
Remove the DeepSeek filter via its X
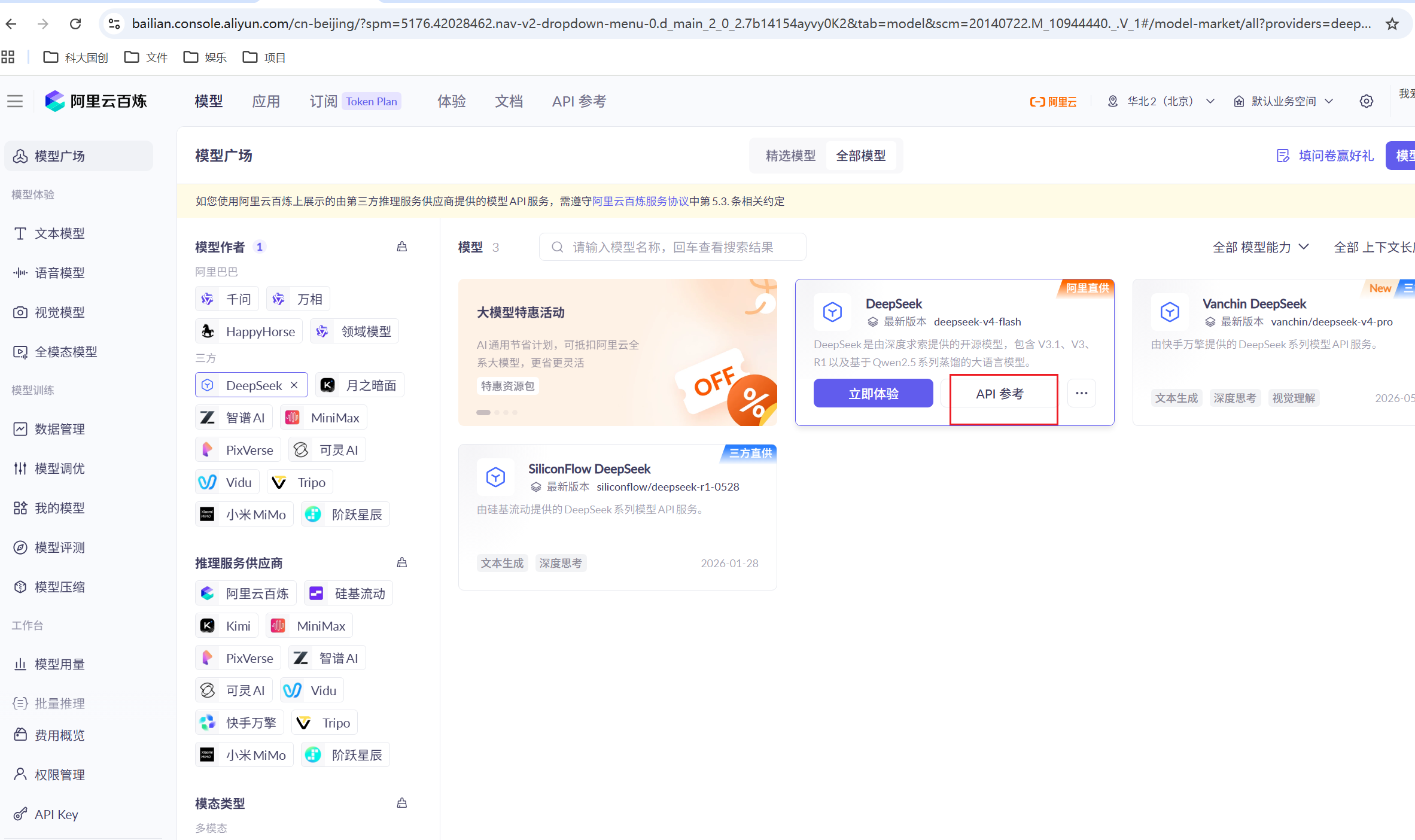[294, 385]
